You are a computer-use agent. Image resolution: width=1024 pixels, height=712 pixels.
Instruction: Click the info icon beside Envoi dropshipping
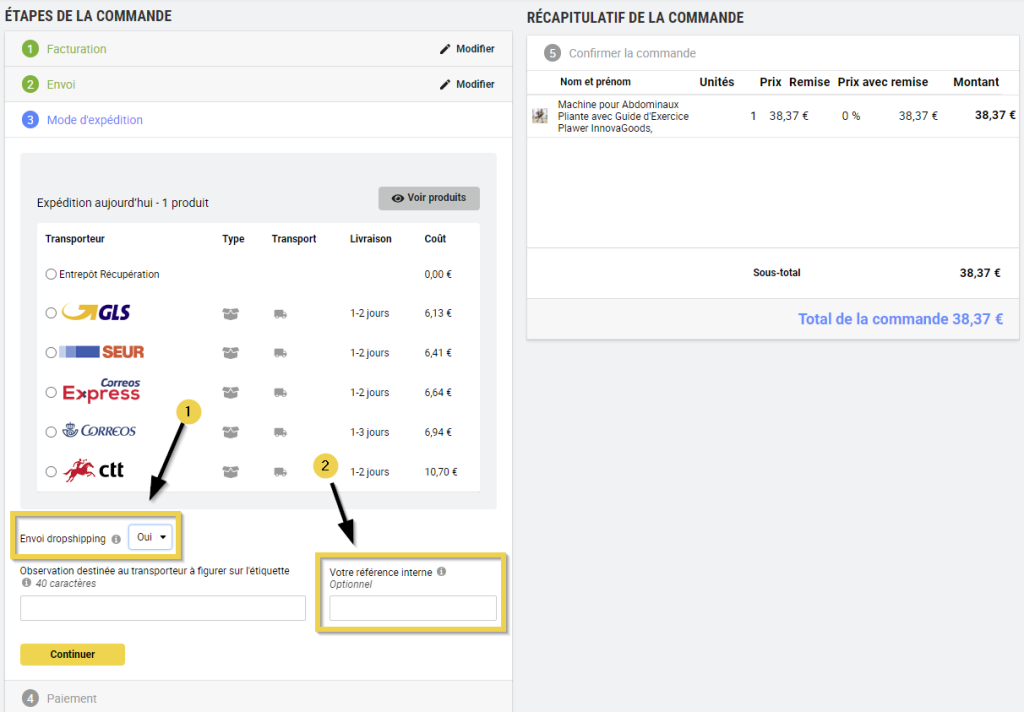click(x=116, y=539)
